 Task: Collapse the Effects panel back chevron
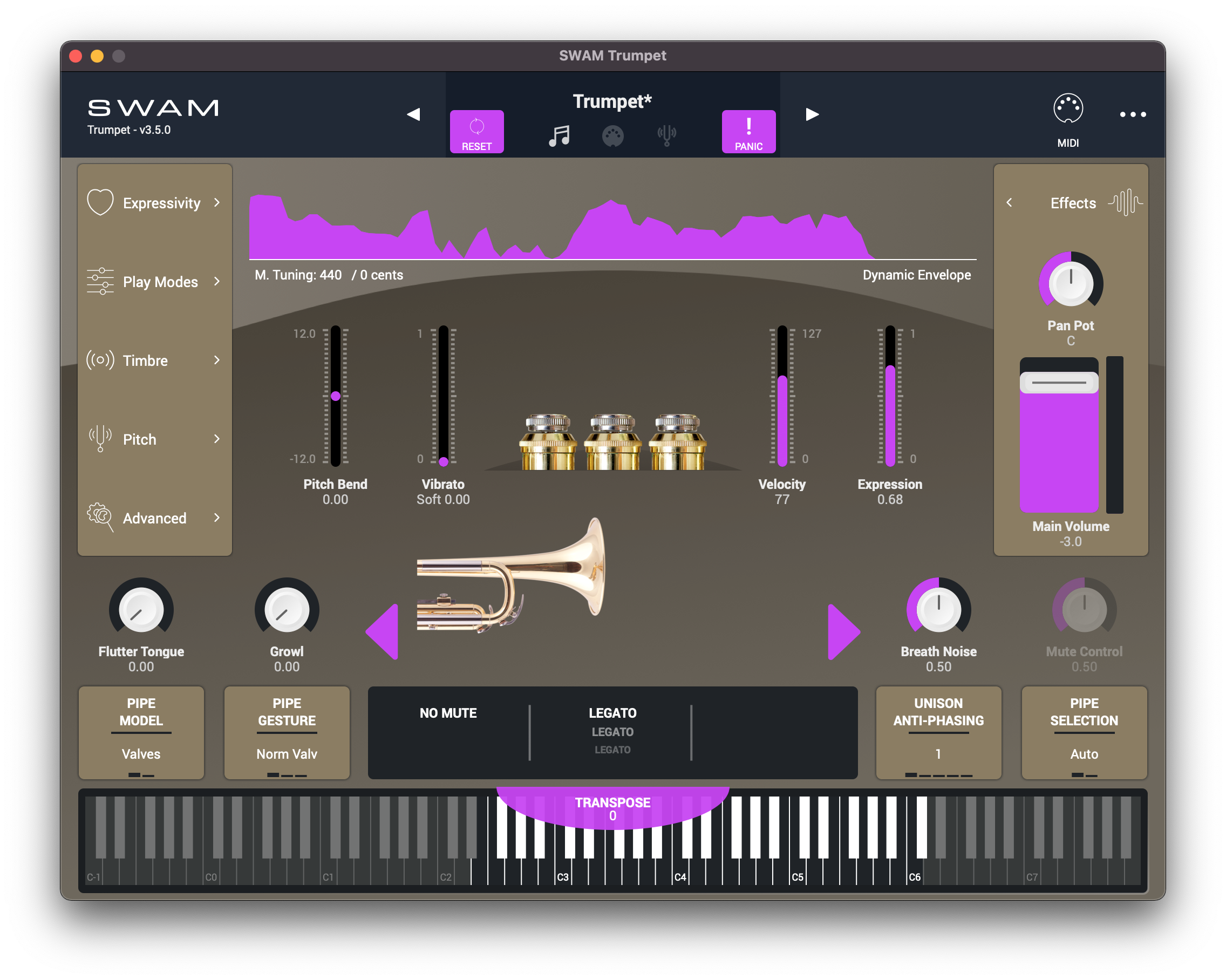coord(1010,202)
